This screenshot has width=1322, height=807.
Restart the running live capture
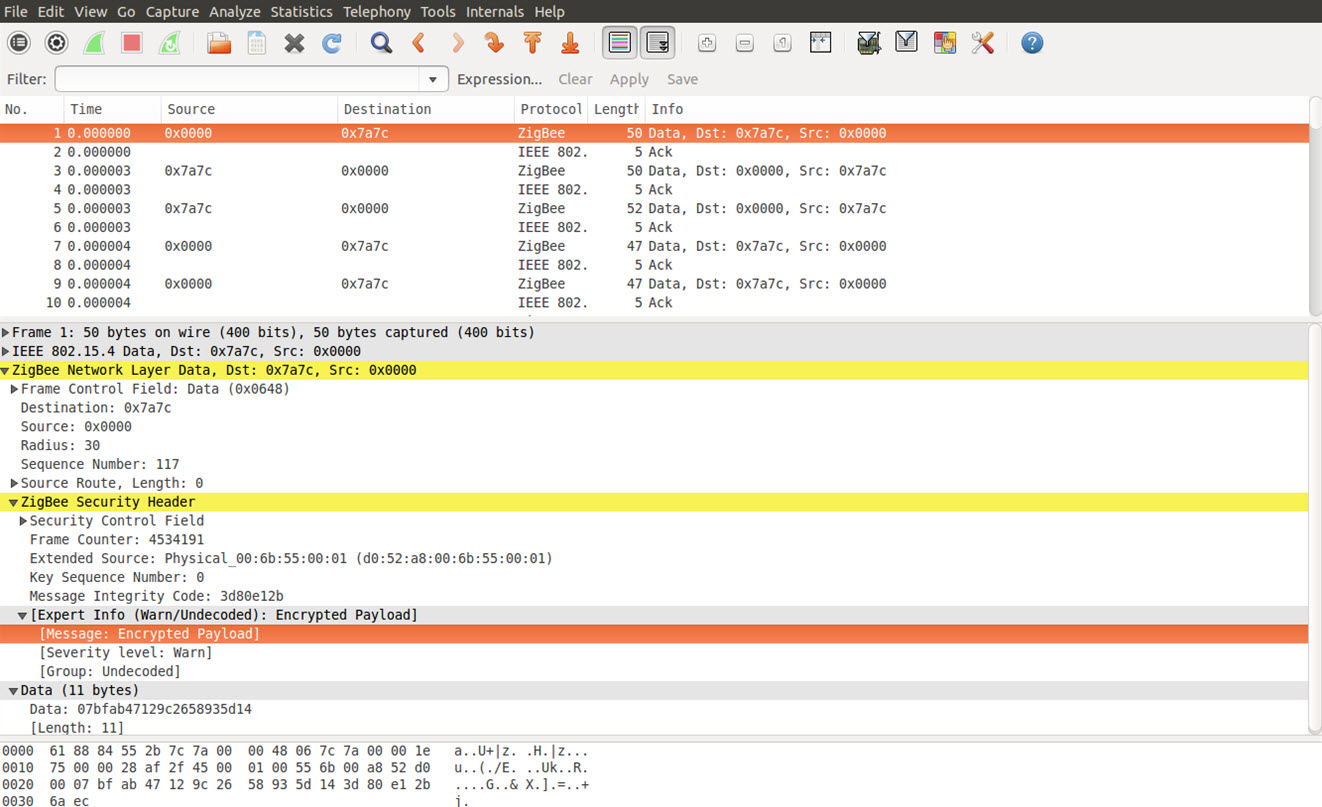coord(170,43)
